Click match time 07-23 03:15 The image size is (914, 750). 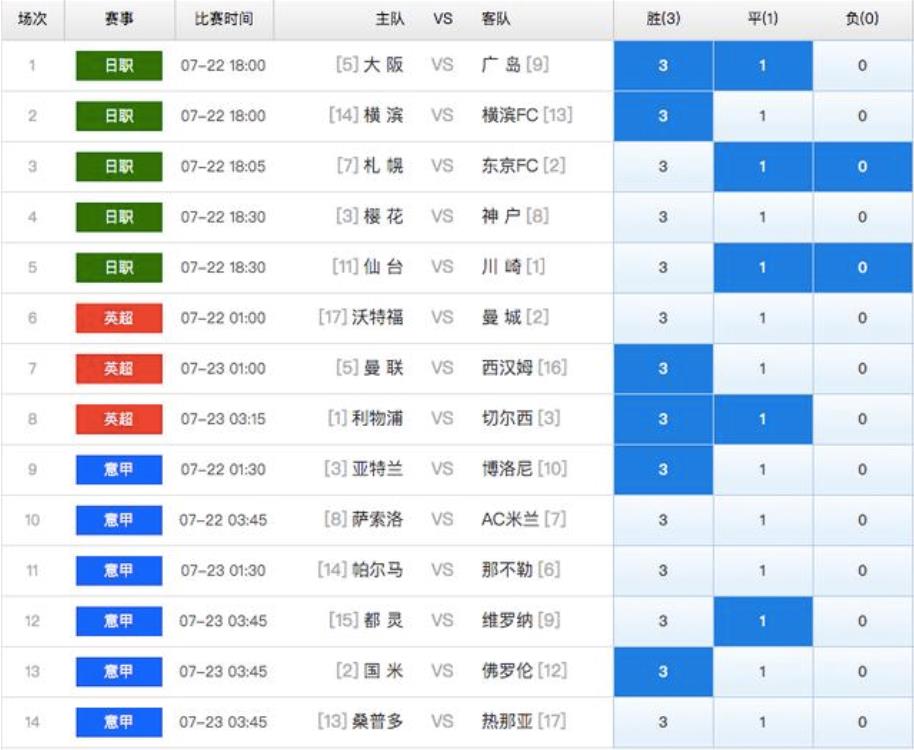223,419
